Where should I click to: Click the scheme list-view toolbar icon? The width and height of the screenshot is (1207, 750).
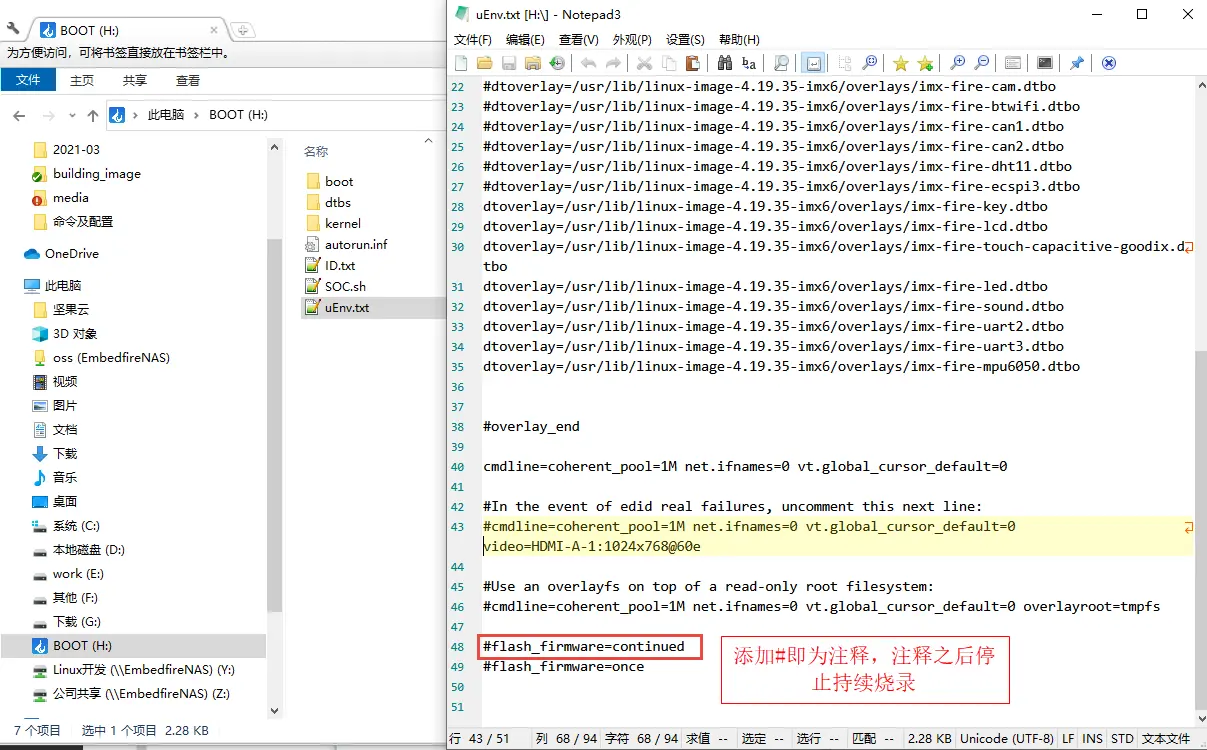(1013, 63)
